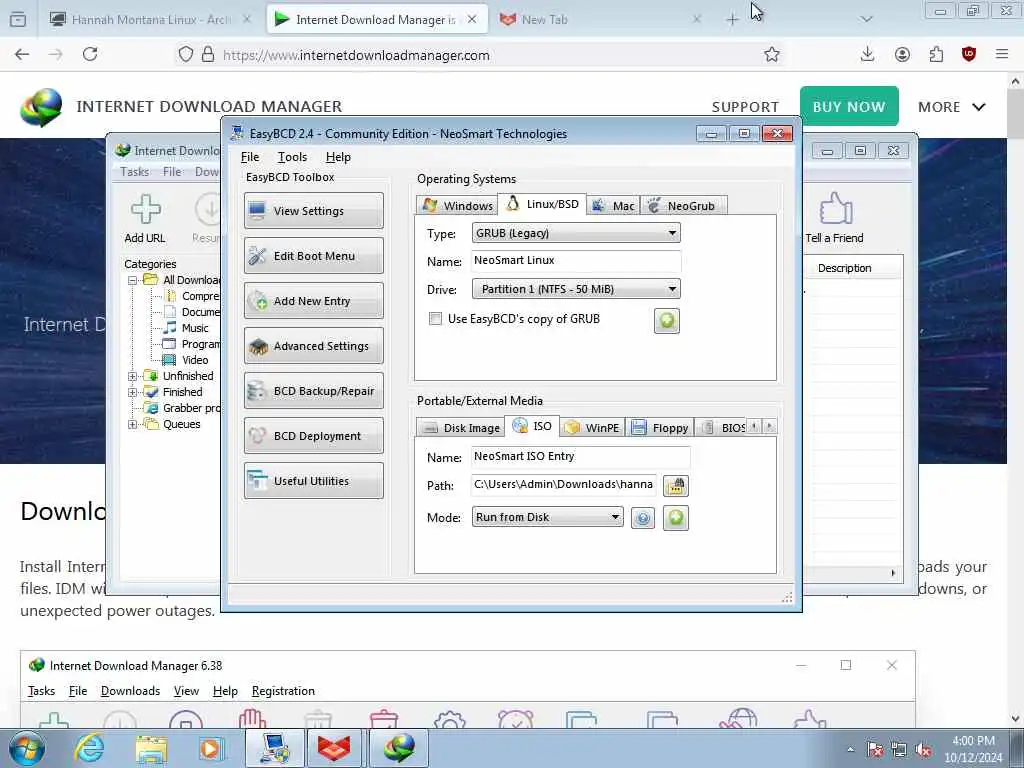Select the ISO media tab
Screen dimensions: 1024x768
pos(532,426)
